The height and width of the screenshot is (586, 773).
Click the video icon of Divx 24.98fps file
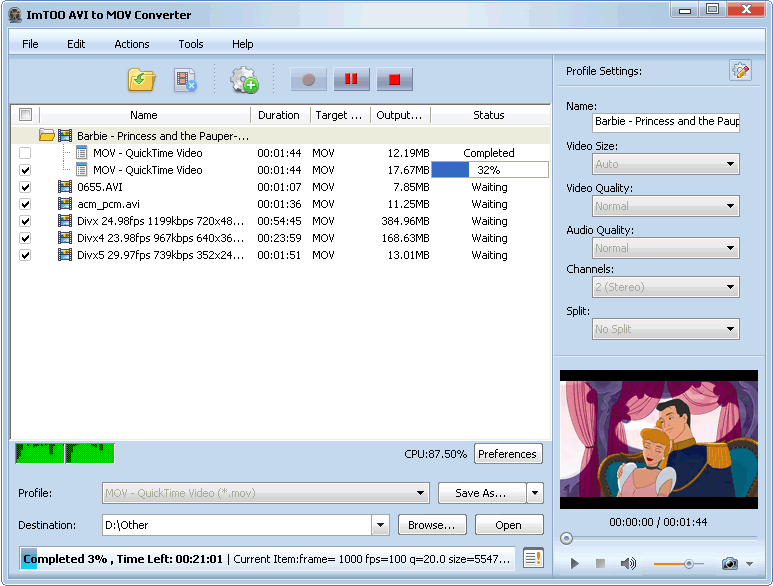tap(65, 221)
